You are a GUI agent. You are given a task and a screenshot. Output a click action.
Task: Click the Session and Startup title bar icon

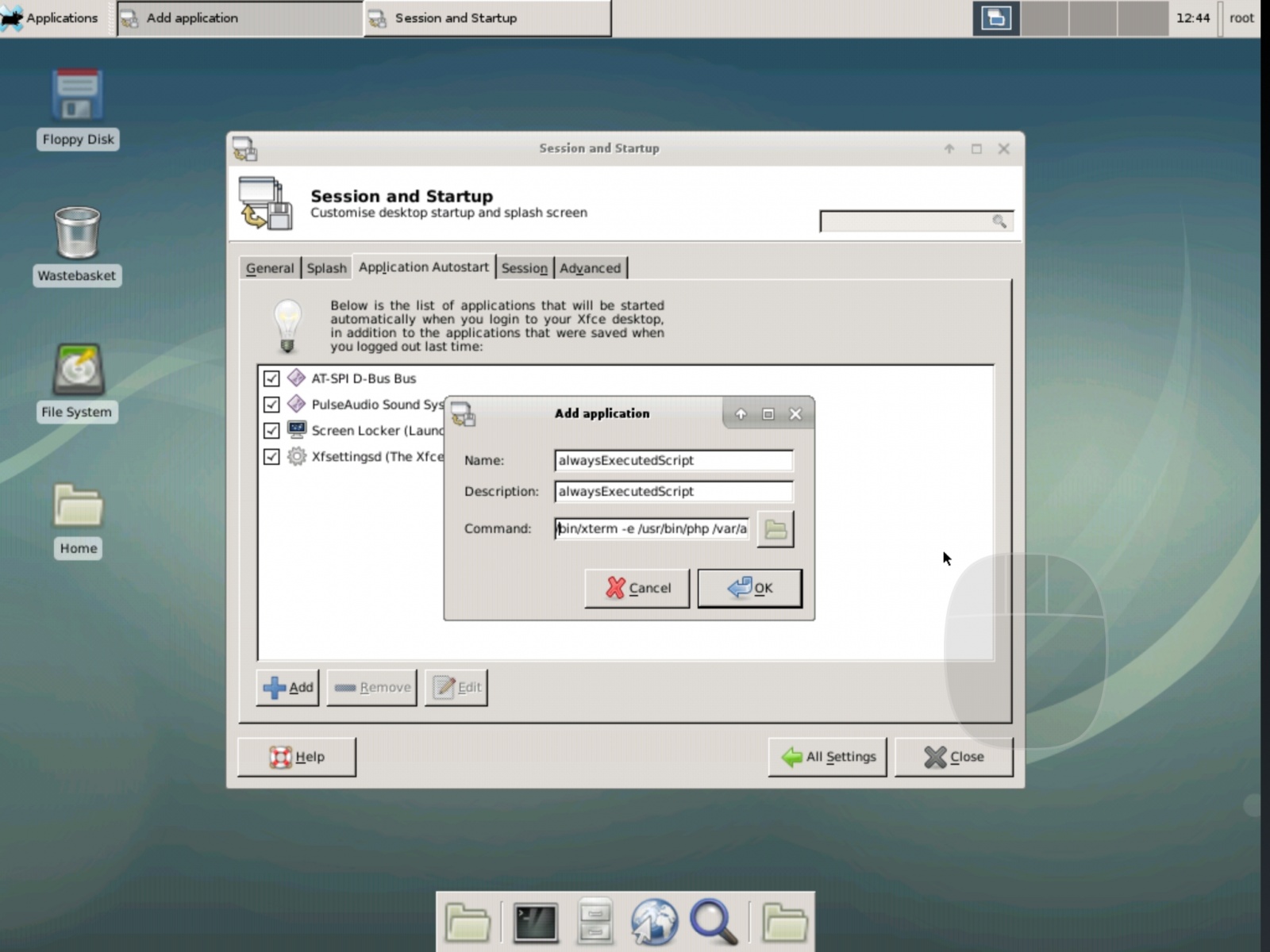click(244, 149)
